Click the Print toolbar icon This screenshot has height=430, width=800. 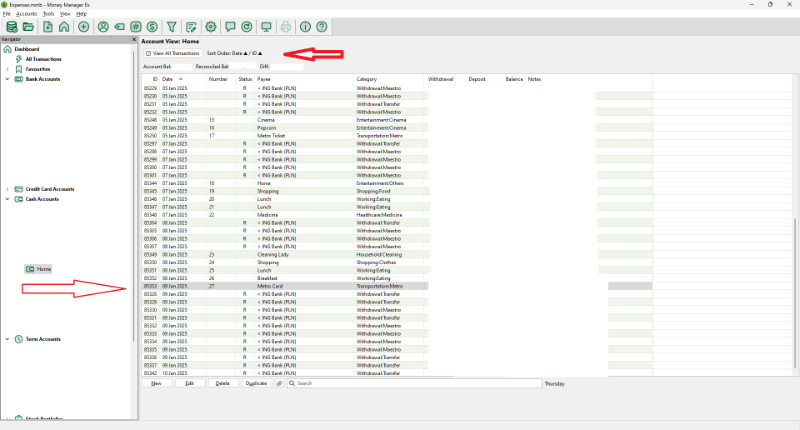pyautogui.click(x=286, y=27)
